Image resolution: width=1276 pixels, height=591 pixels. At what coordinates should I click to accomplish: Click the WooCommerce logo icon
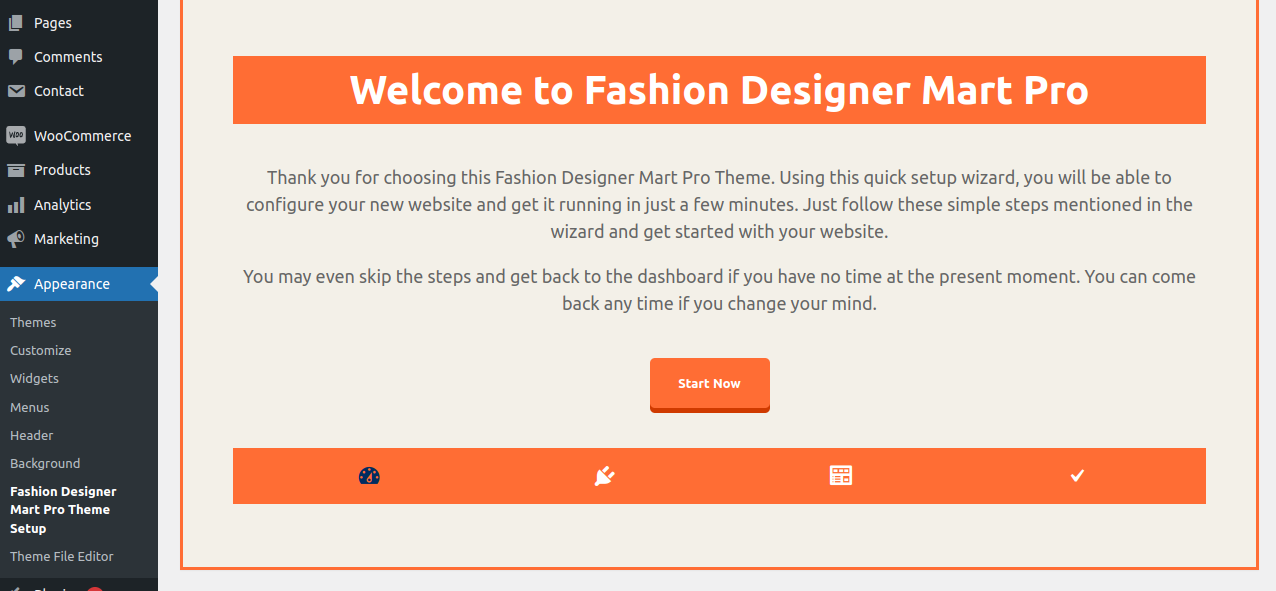[x=16, y=136]
